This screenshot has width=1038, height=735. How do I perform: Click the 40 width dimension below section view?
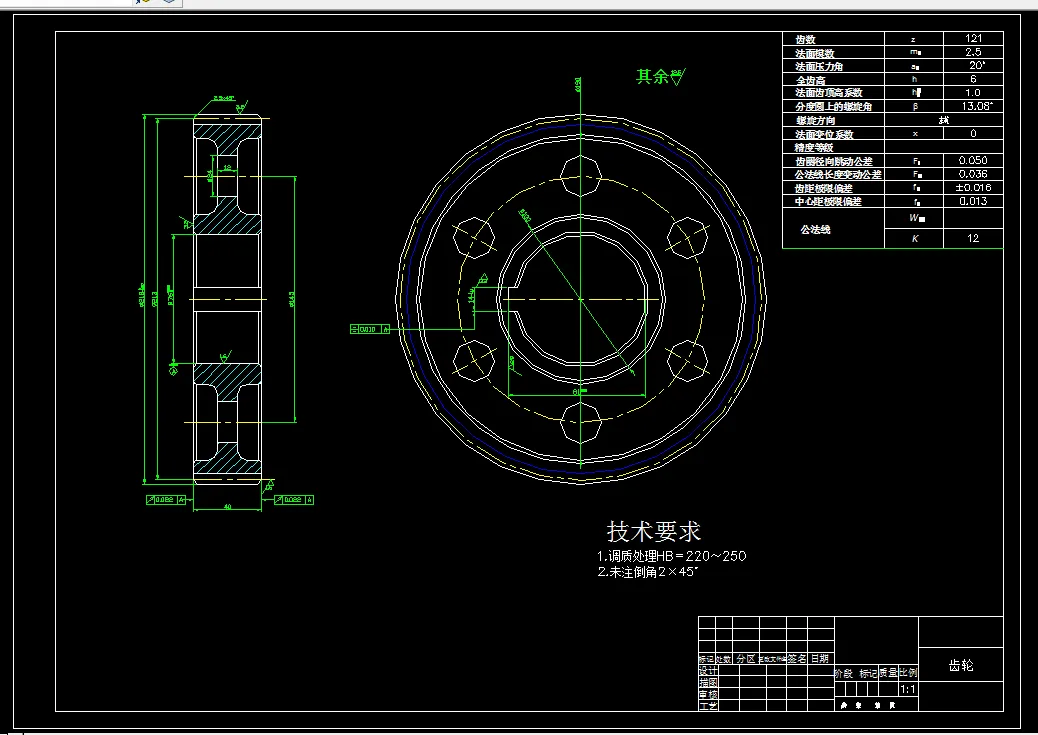click(227, 507)
